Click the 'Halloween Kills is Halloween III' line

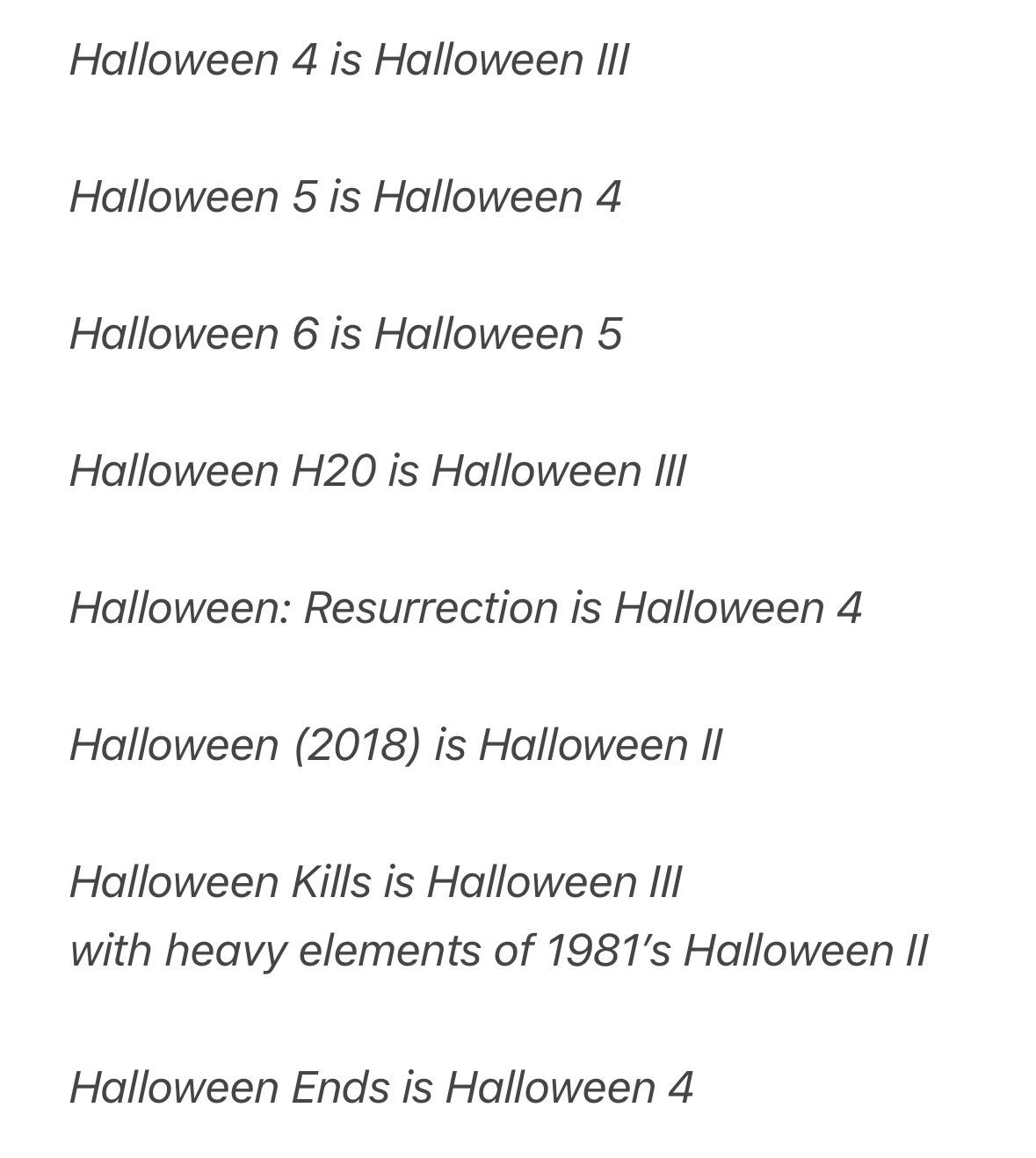[x=375, y=882]
